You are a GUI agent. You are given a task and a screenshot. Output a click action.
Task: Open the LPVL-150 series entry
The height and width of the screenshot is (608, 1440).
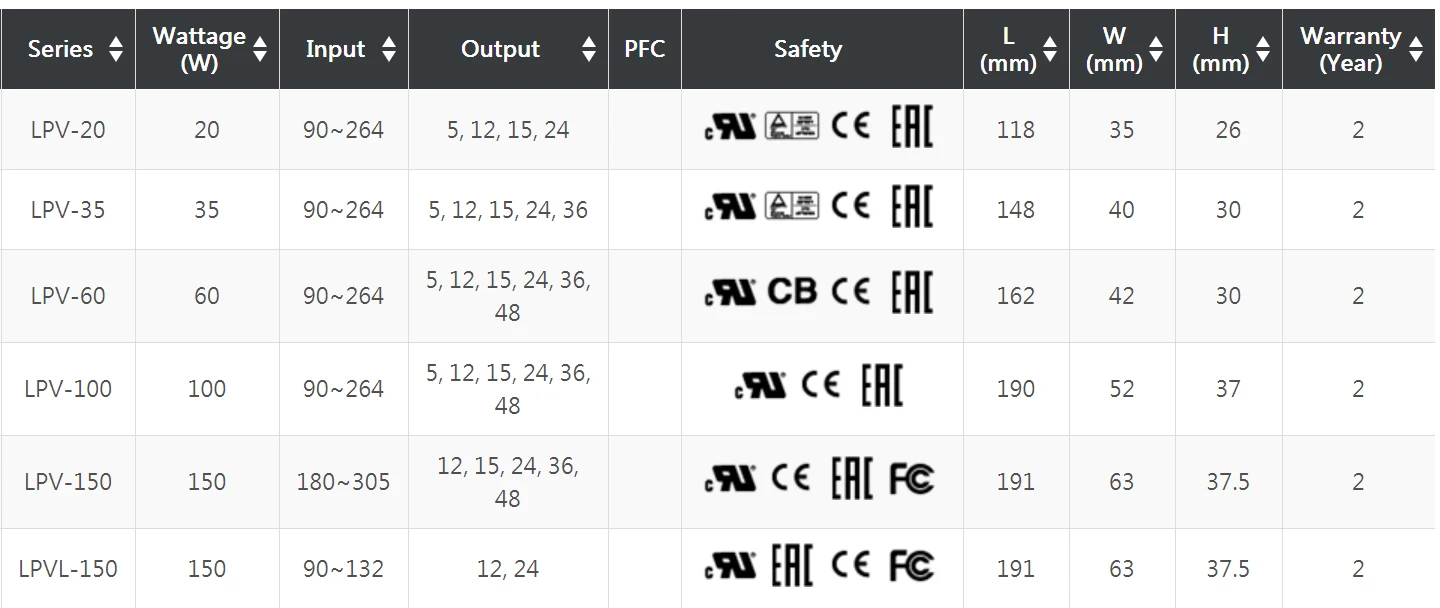pos(68,569)
